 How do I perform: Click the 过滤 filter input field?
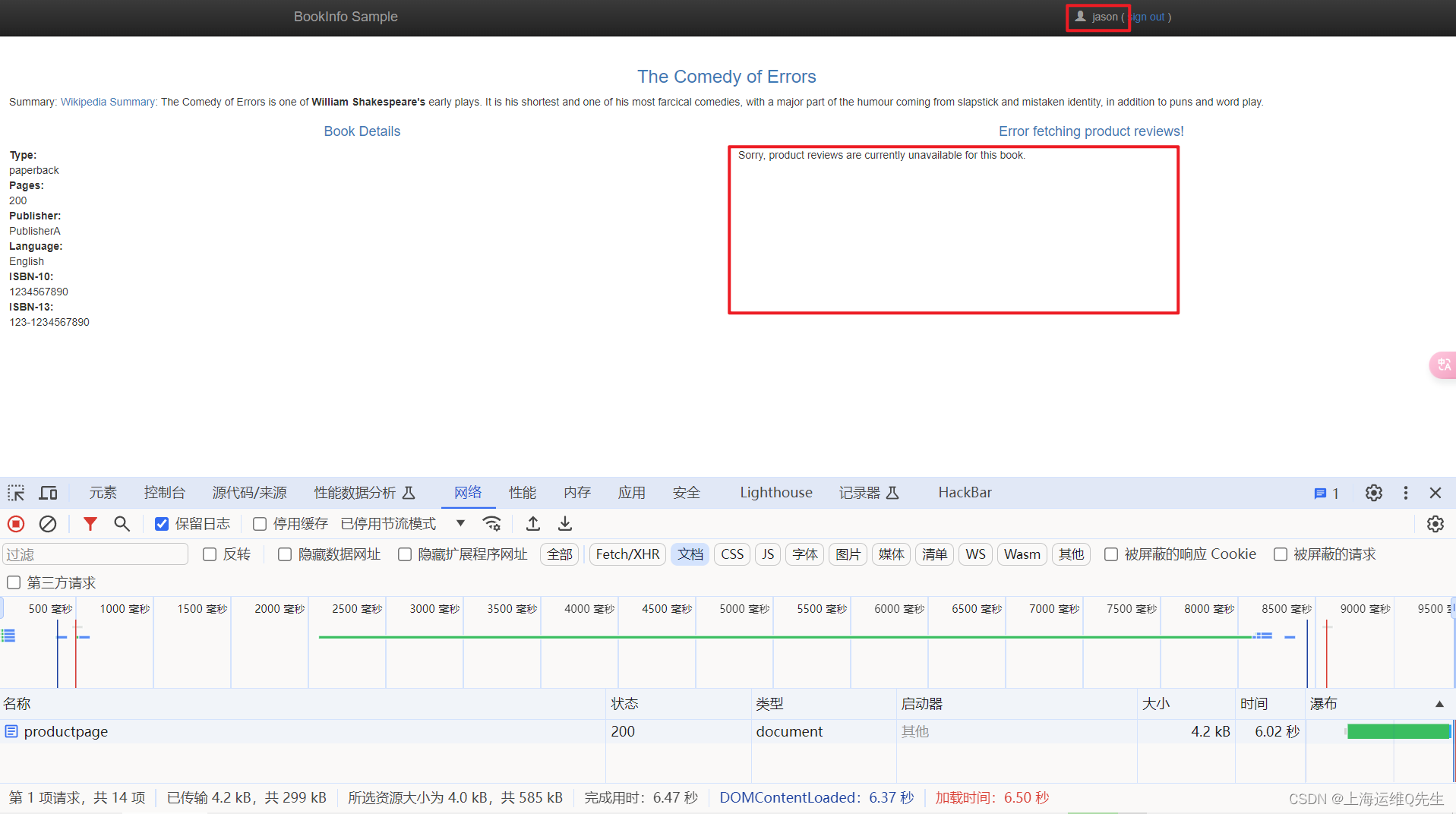95,554
